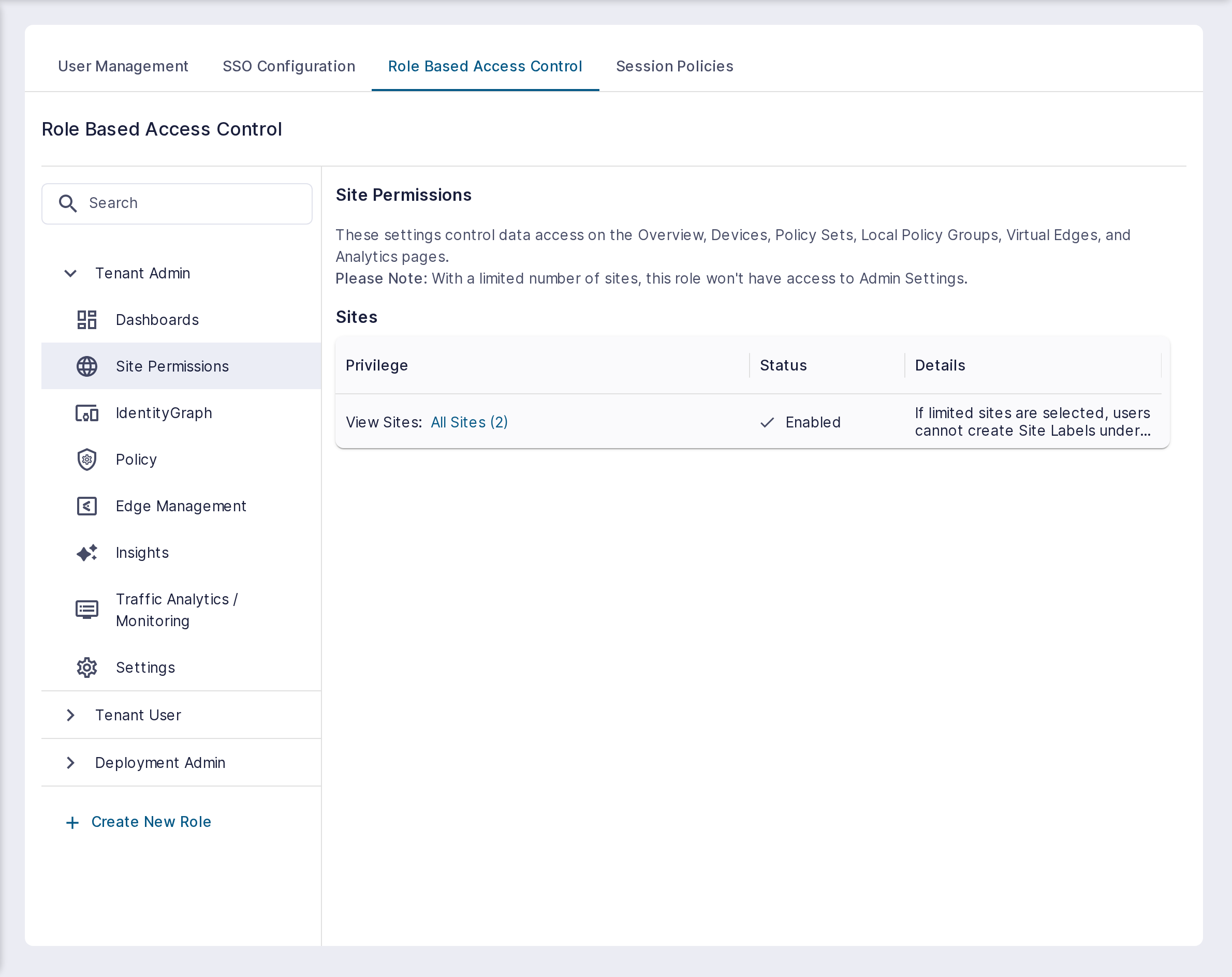Image resolution: width=1232 pixels, height=977 pixels.
Task: Focus the role Search field
Action: (177, 203)
